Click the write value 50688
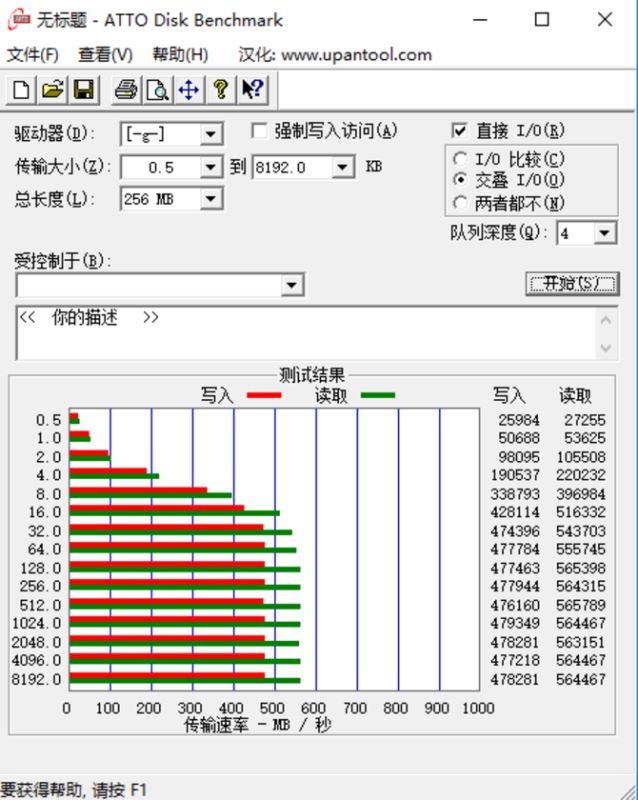Viewport: 638px width, 800px height. [519, 438]
